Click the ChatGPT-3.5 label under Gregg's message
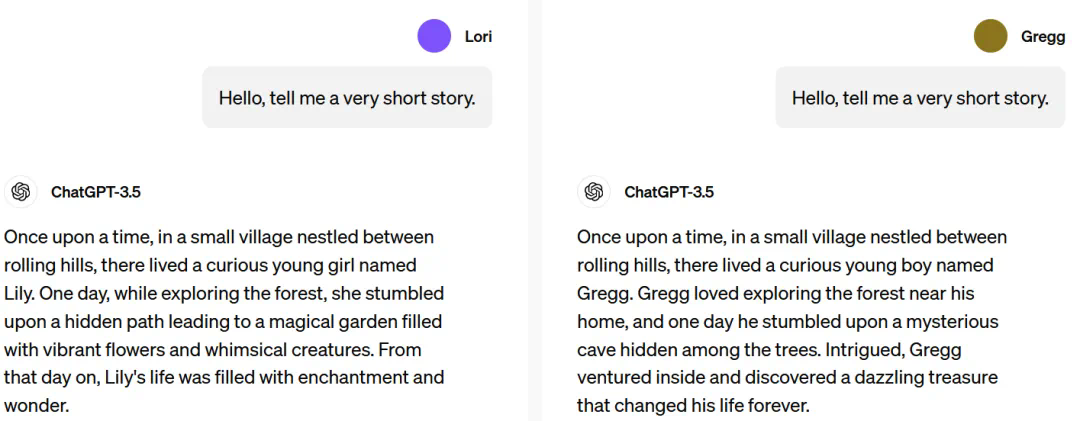 click(669, 193)
